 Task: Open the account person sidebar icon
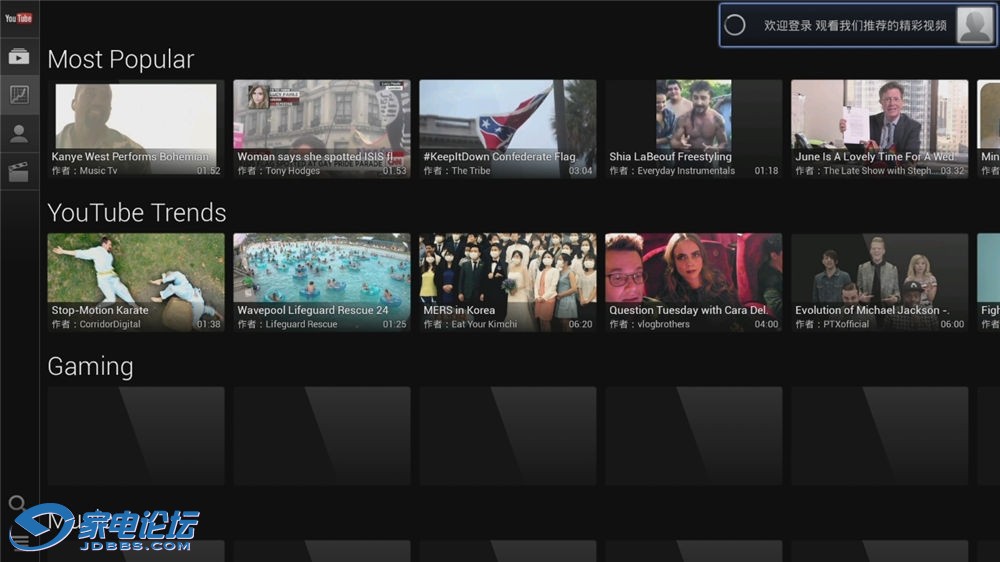click(x=18, y=133)
